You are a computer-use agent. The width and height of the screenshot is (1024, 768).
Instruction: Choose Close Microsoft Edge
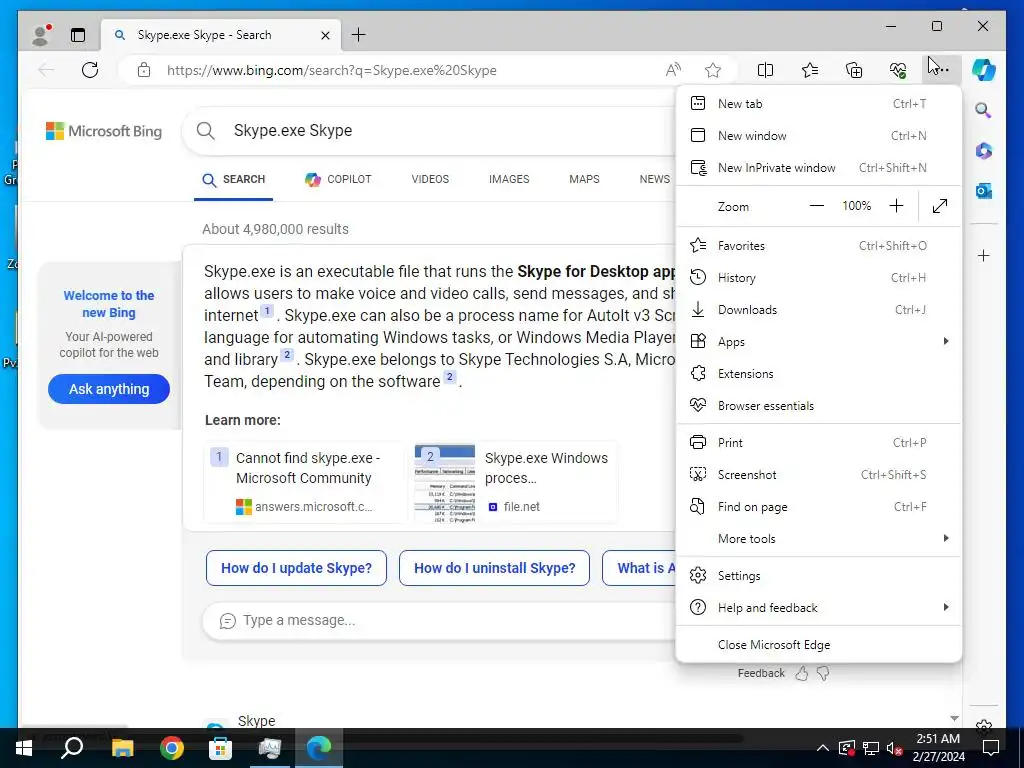(818, 645)
